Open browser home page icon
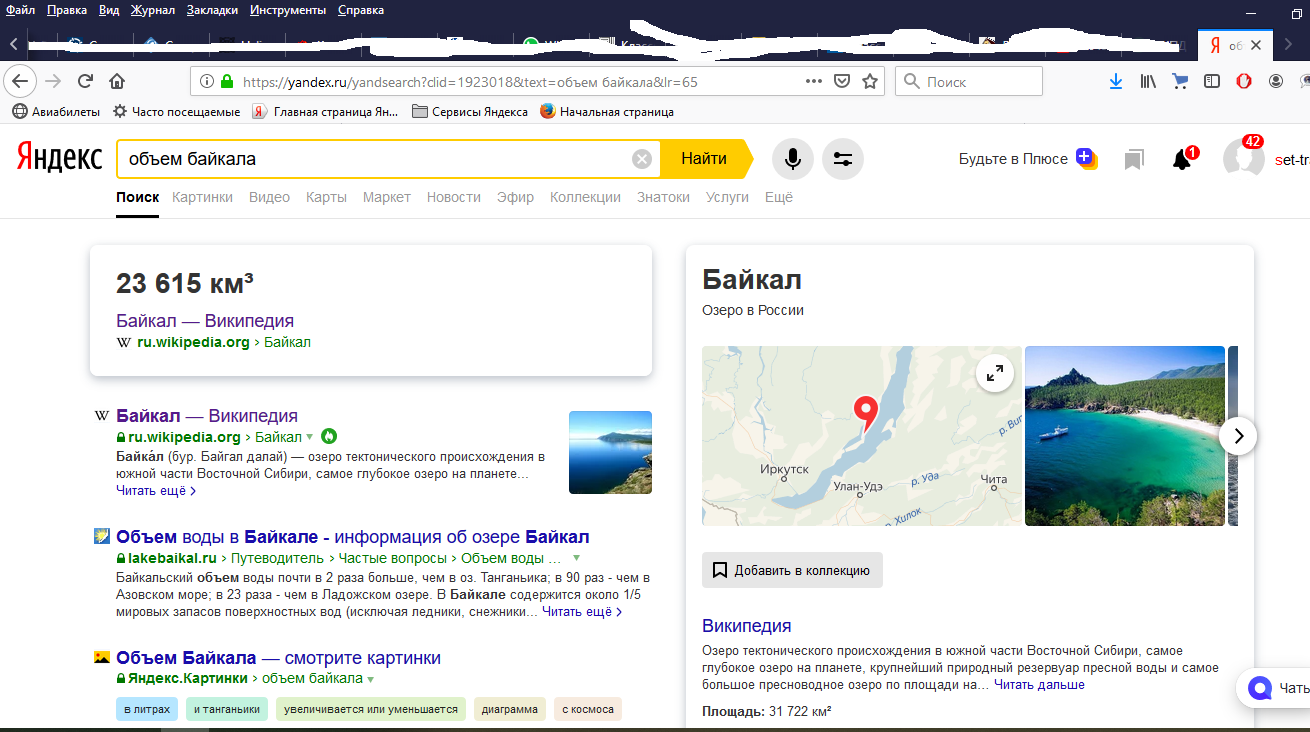 point(117,81)
